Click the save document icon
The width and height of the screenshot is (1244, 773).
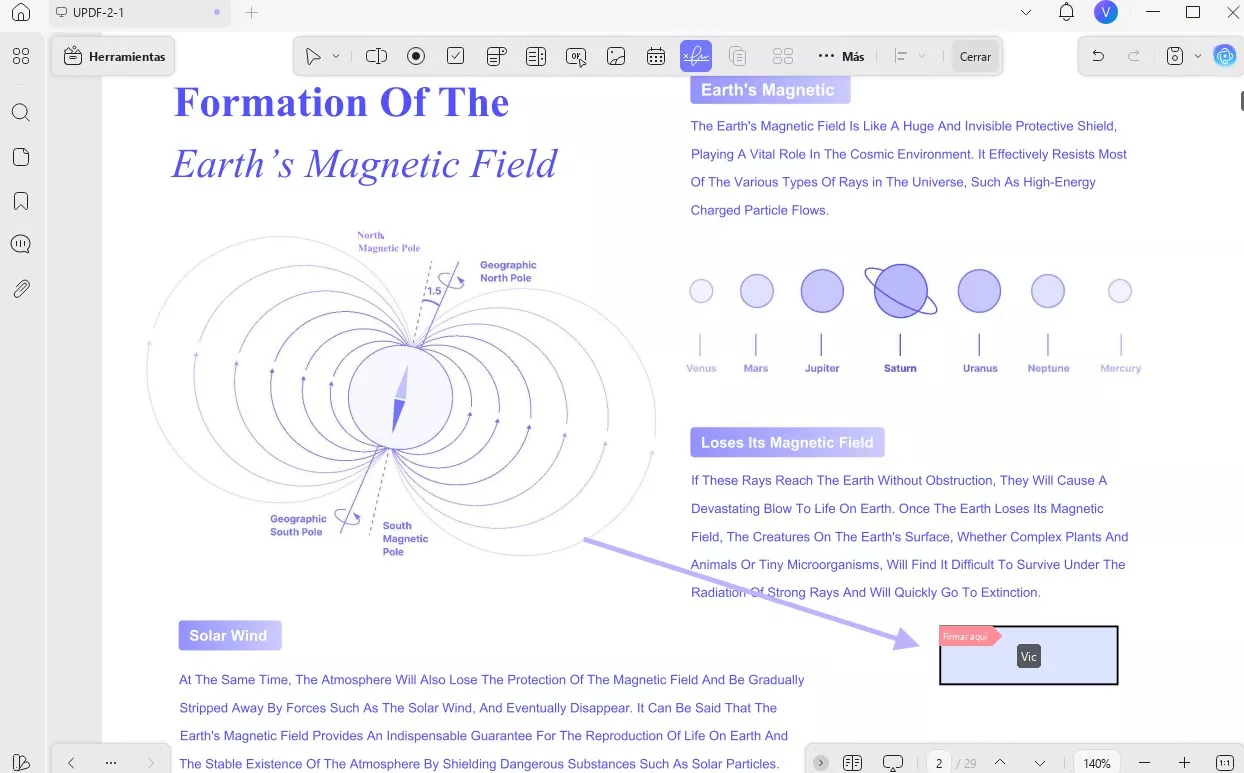(1176, 57)
